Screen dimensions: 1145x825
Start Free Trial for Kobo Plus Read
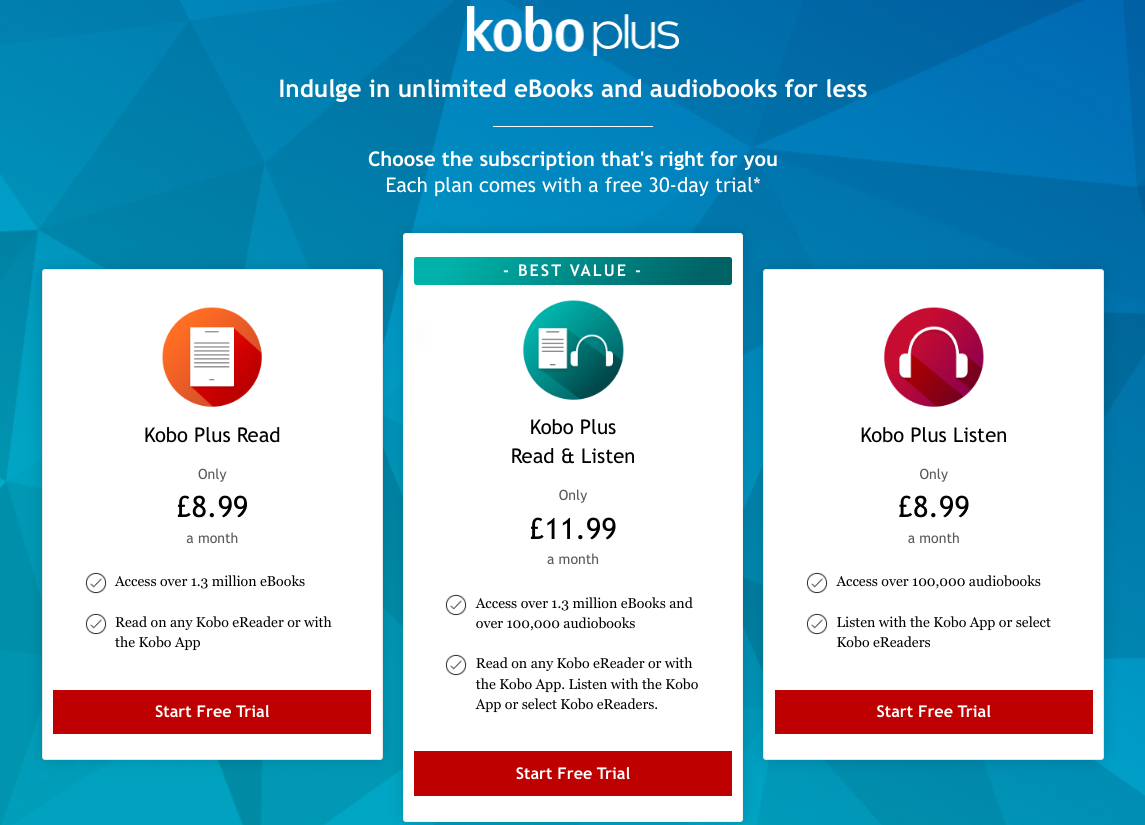212,712
